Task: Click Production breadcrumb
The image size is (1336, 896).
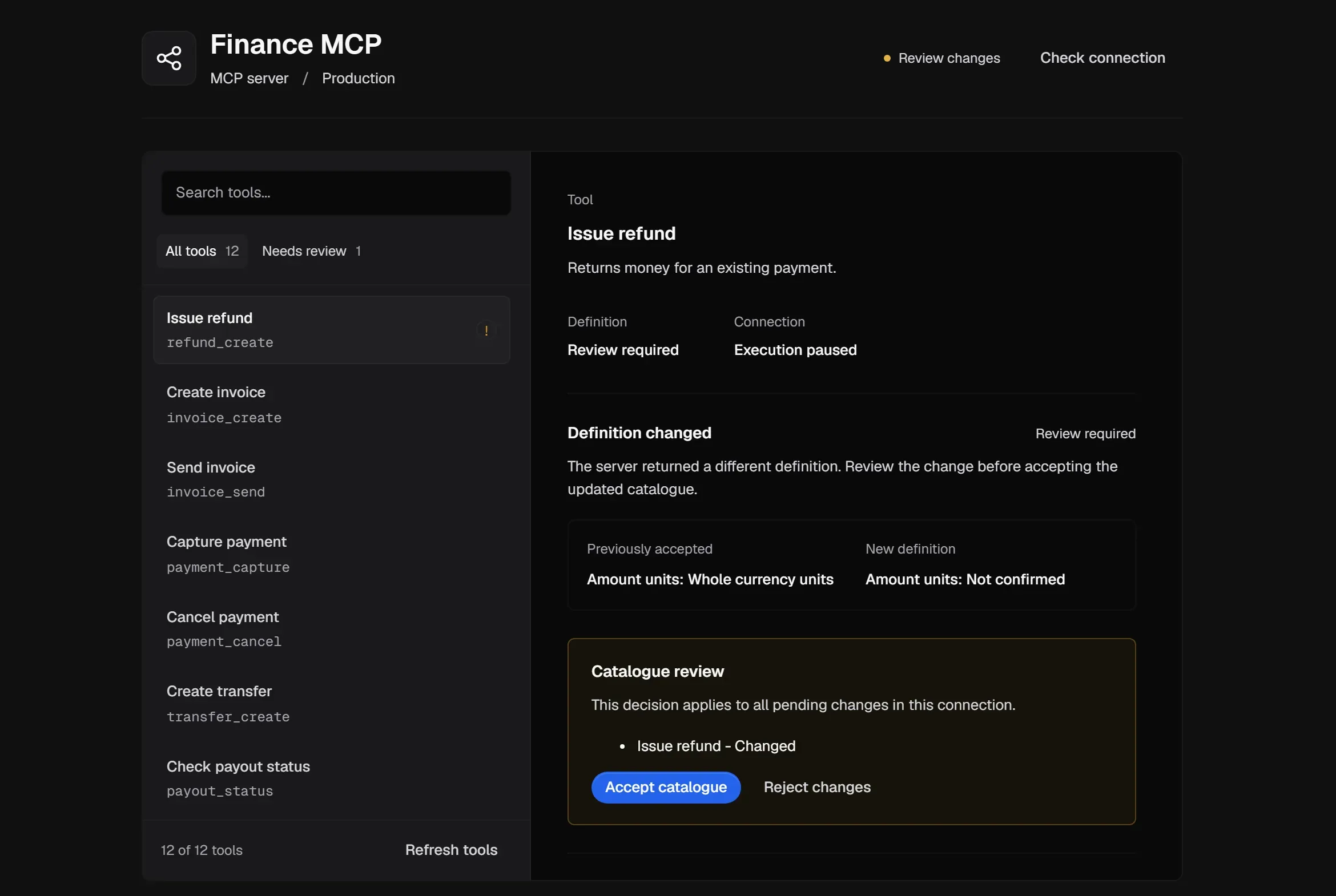Action: pyautogui.click(x=359, y=78)
